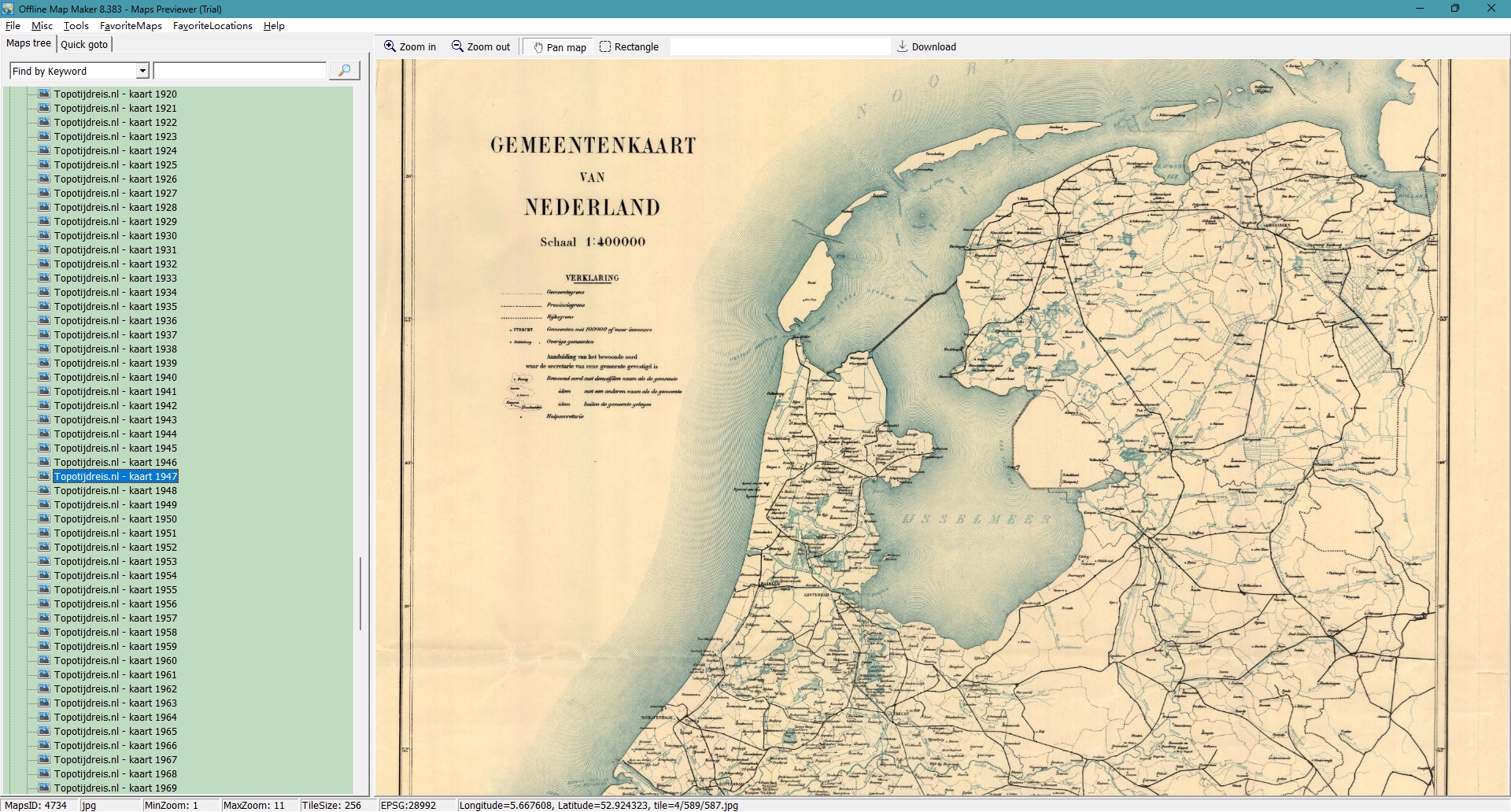Click map icon beside kaart 1920

[x=44, y=94]
